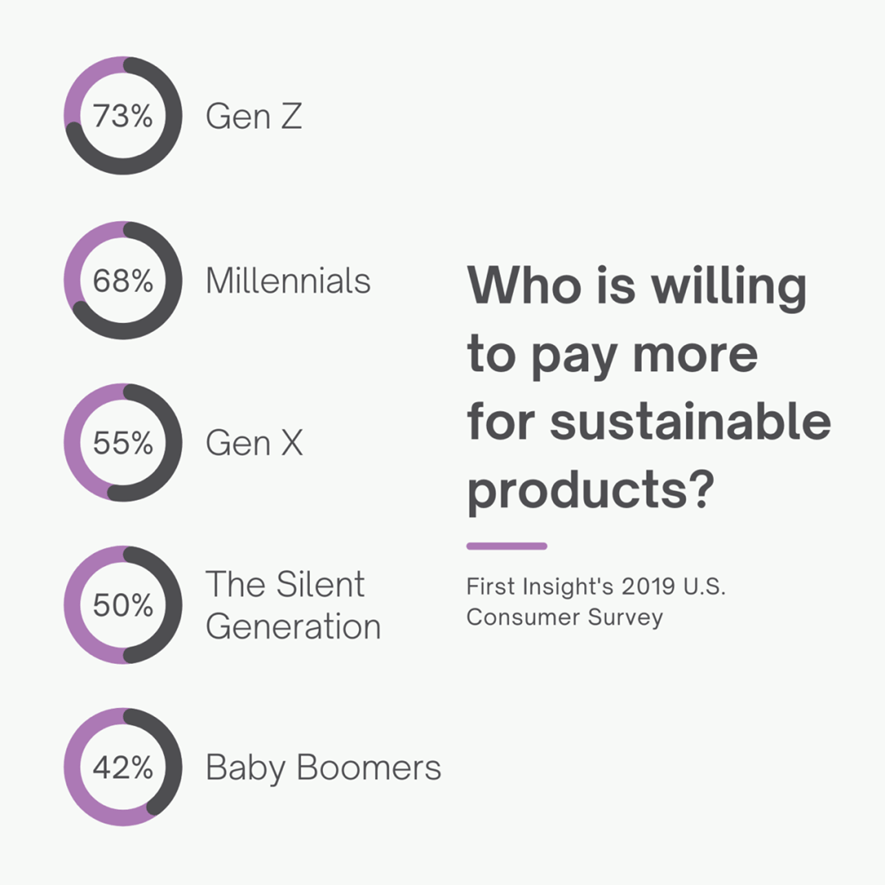Click the Gen X label
The image size is (885, 885).
coord(254,442)
